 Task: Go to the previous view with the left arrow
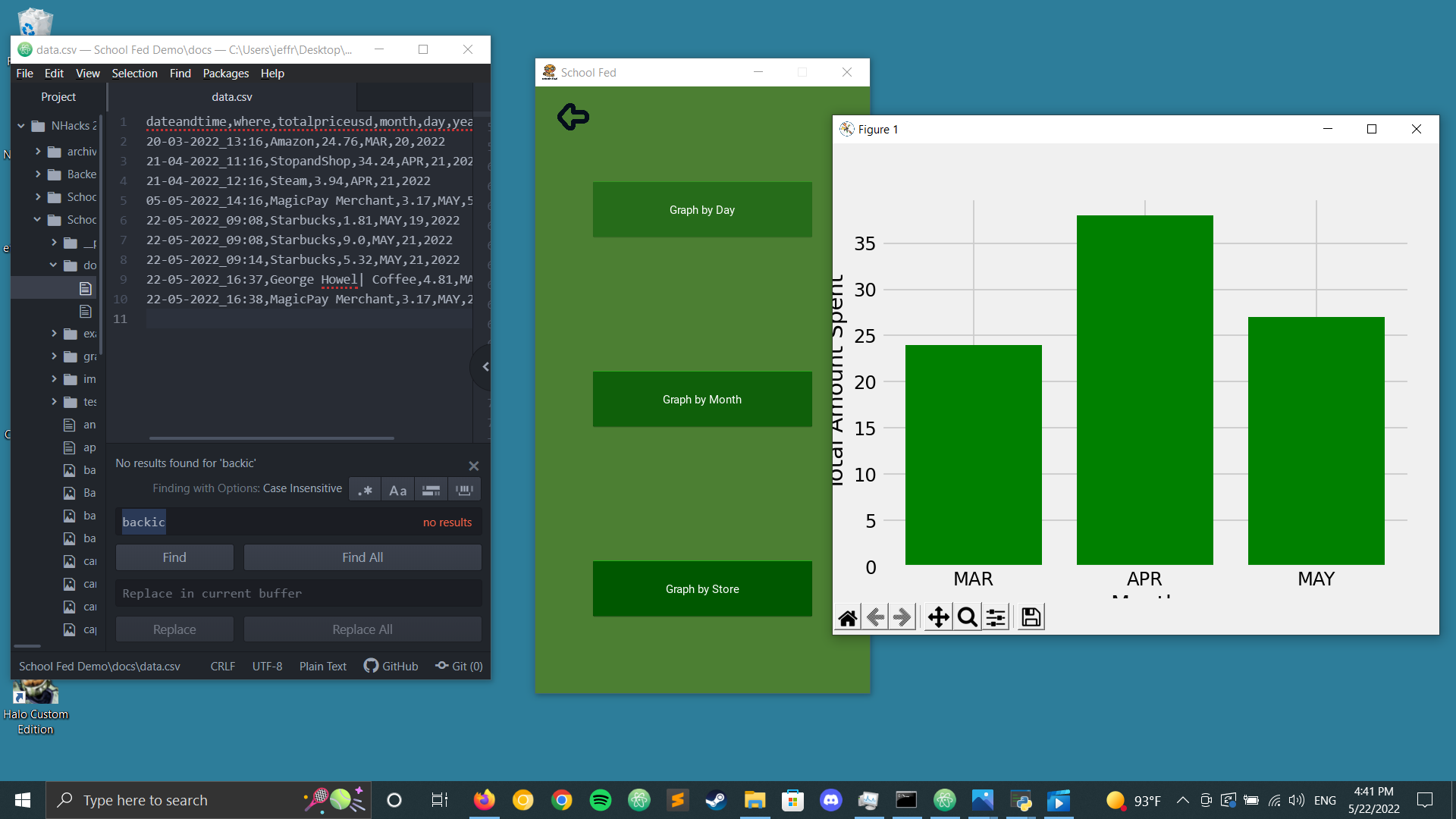pos(876,618)
